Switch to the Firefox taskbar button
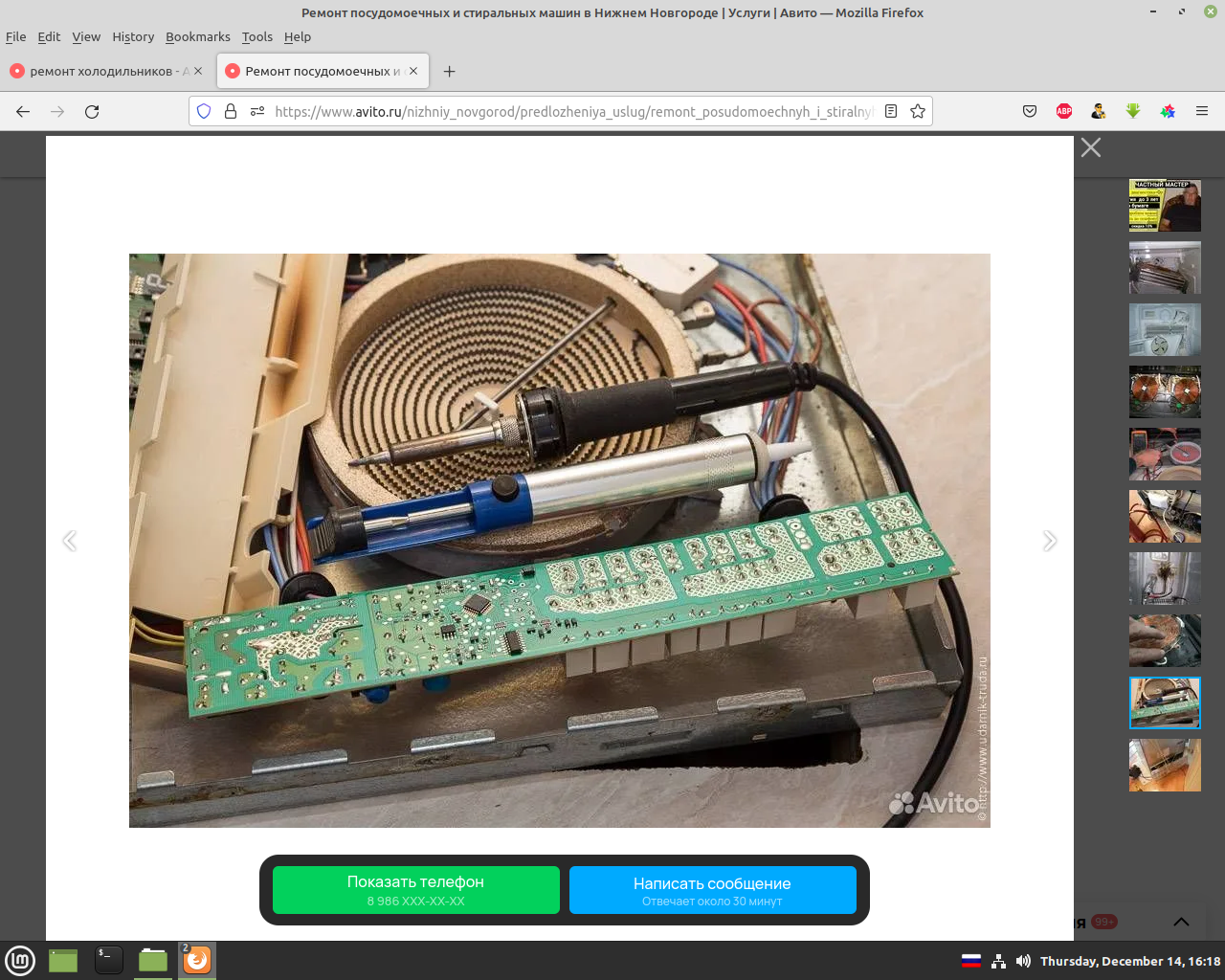Image resolution: width=1225 pixels, height=980 pixels. pyautogui.click(x=197, y=960)
